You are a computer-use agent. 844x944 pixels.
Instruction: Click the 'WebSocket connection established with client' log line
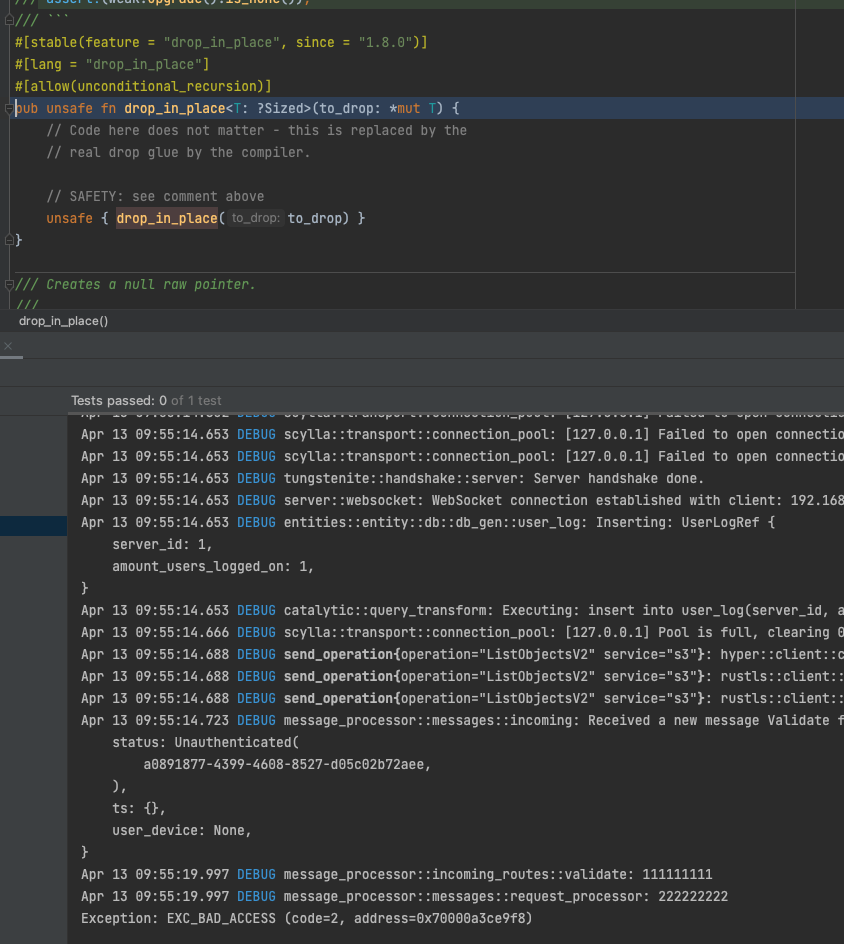tap(462, 500)
